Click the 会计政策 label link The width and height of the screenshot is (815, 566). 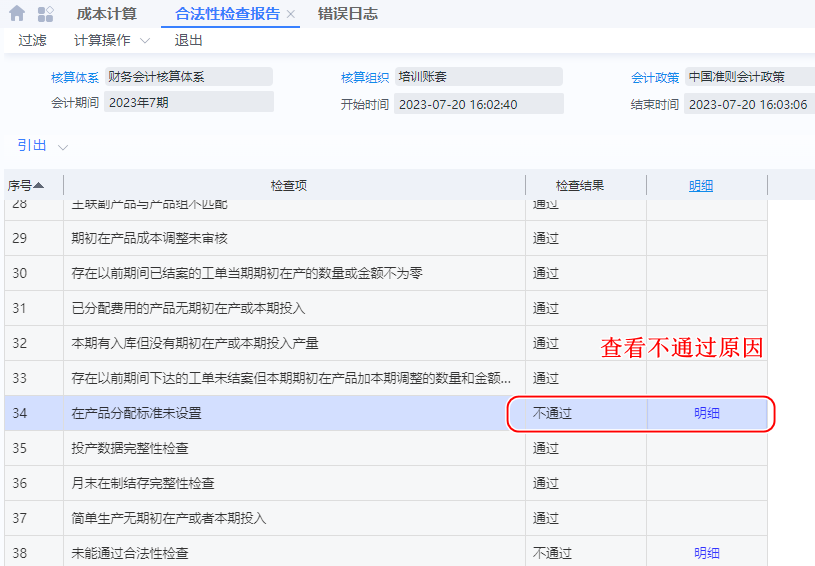[655, 77]
